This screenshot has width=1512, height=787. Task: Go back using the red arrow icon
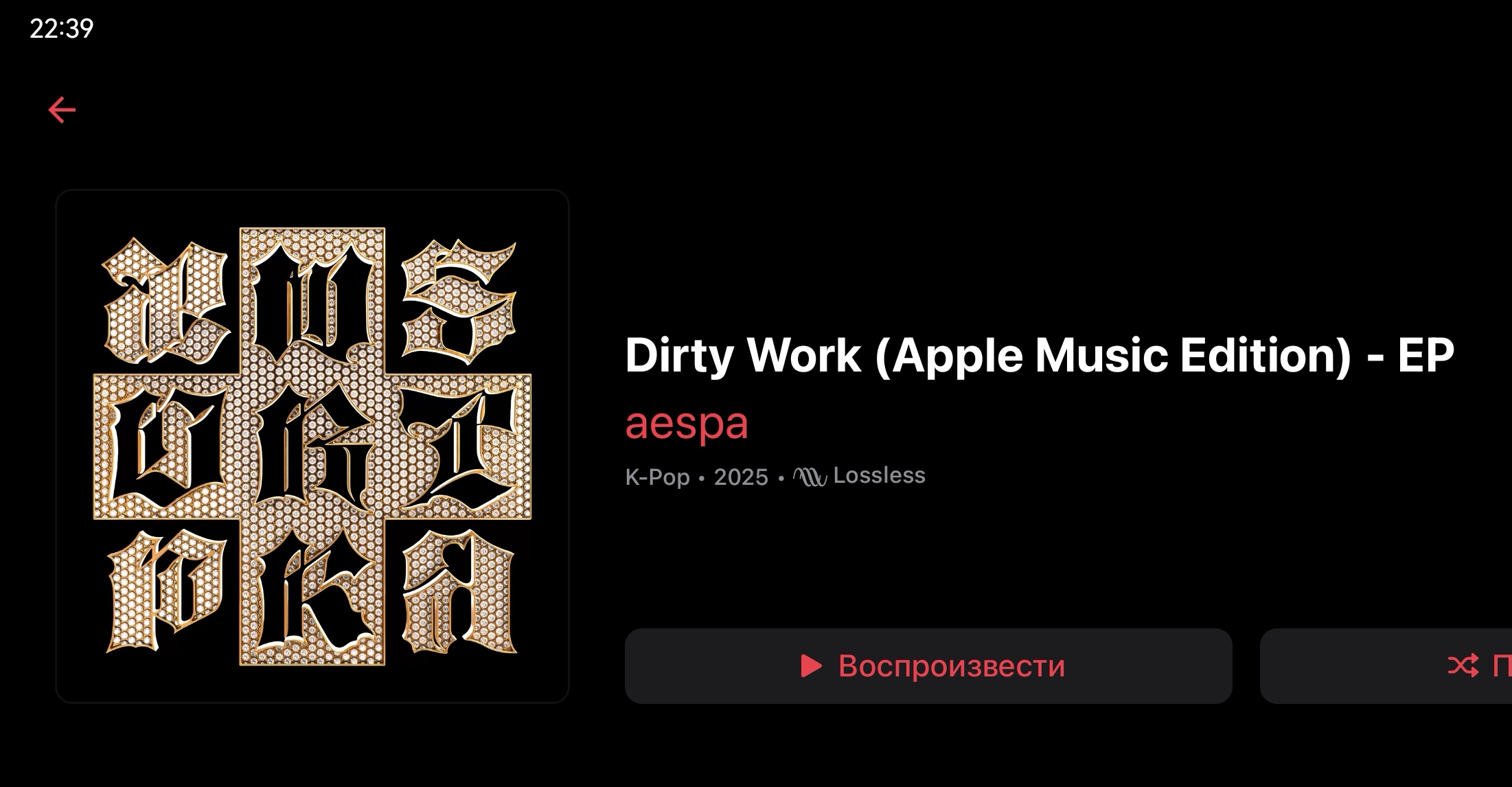point(62,110)
